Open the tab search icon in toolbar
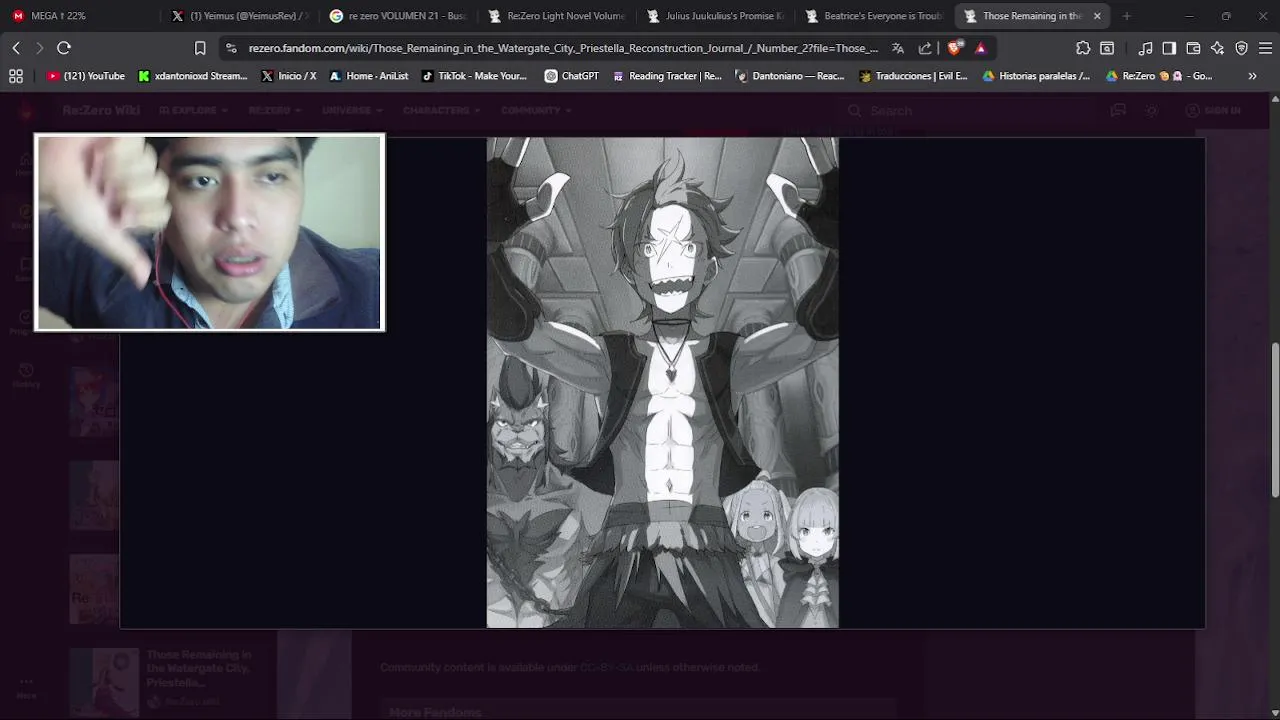This screenshot has width=1280, height=720. [x=1107, y=48]
